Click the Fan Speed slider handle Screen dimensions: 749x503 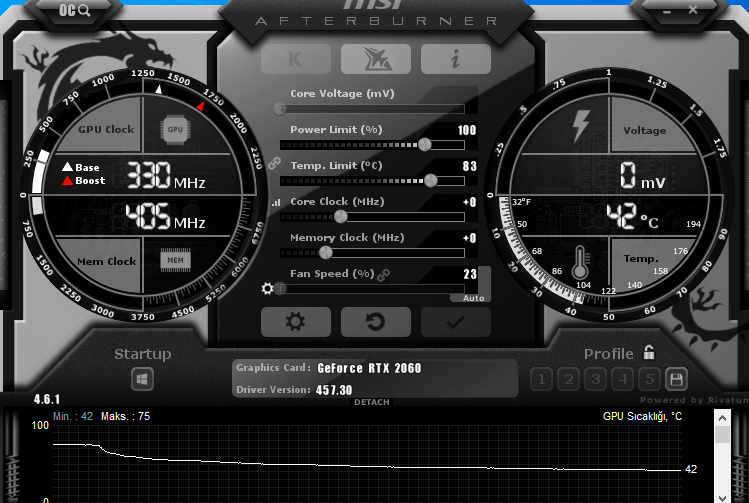coord(280,289)
